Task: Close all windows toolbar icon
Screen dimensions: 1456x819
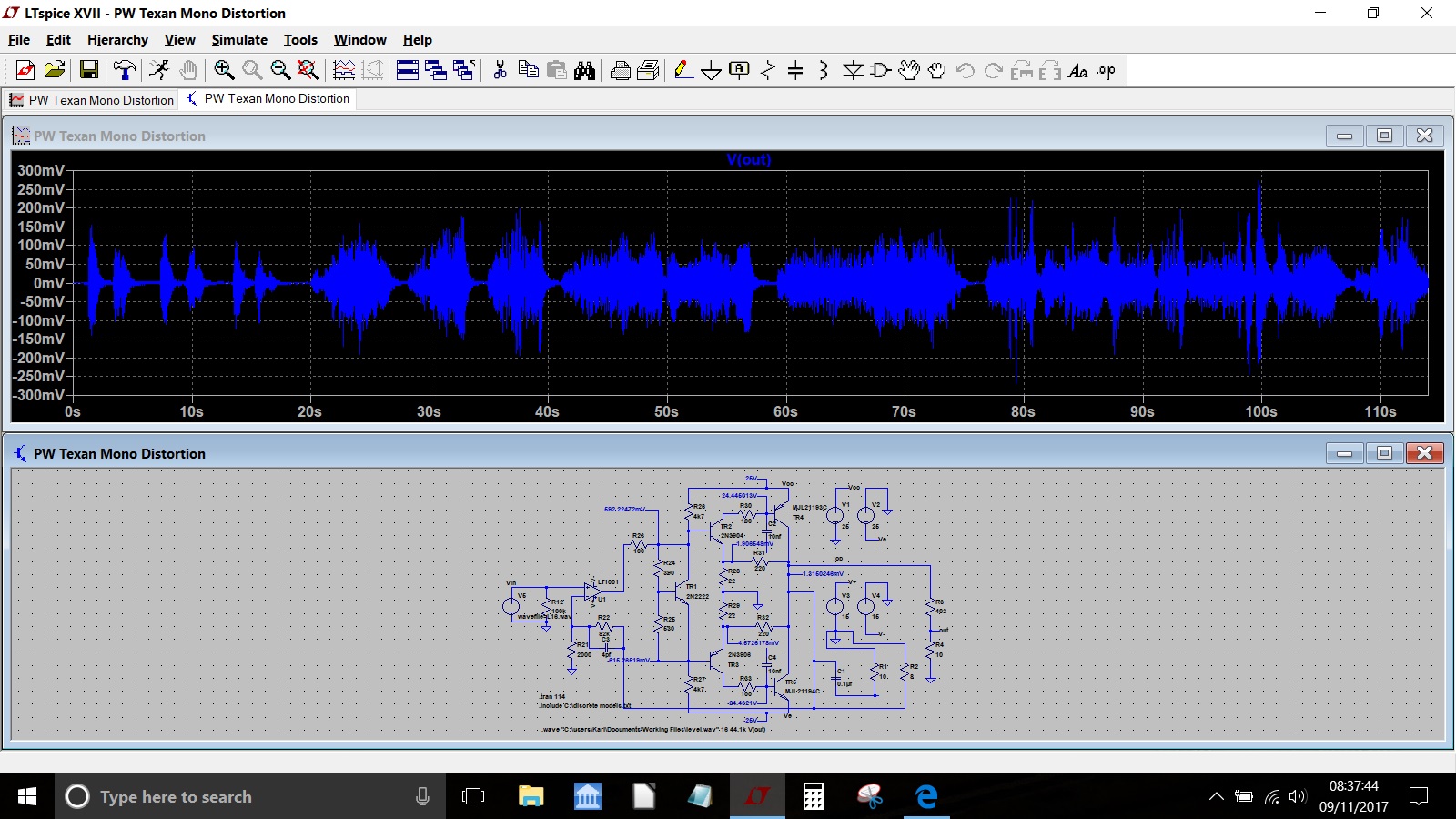Action: (464, 70)
